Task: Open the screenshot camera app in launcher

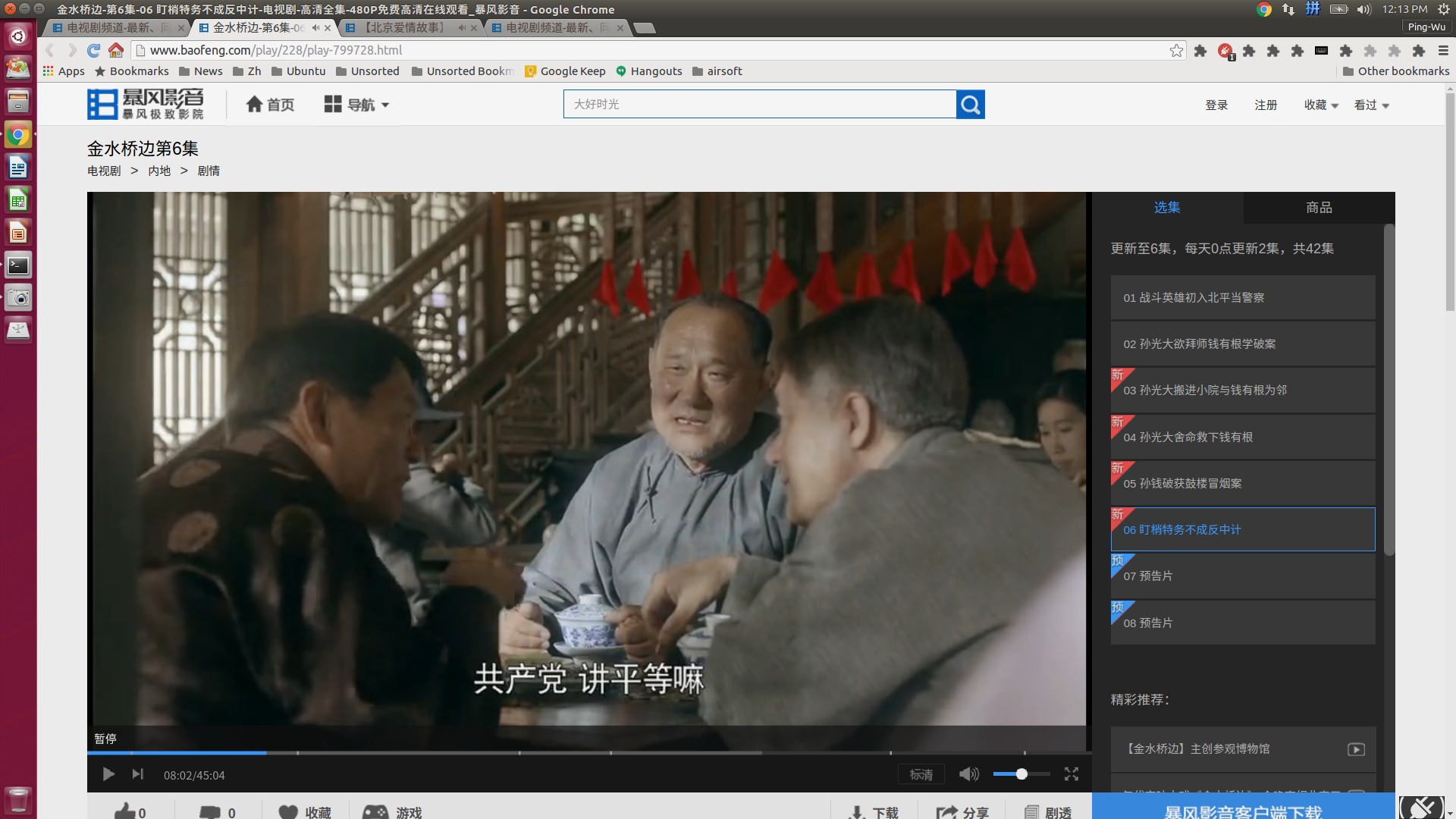Action: [18, 298]
